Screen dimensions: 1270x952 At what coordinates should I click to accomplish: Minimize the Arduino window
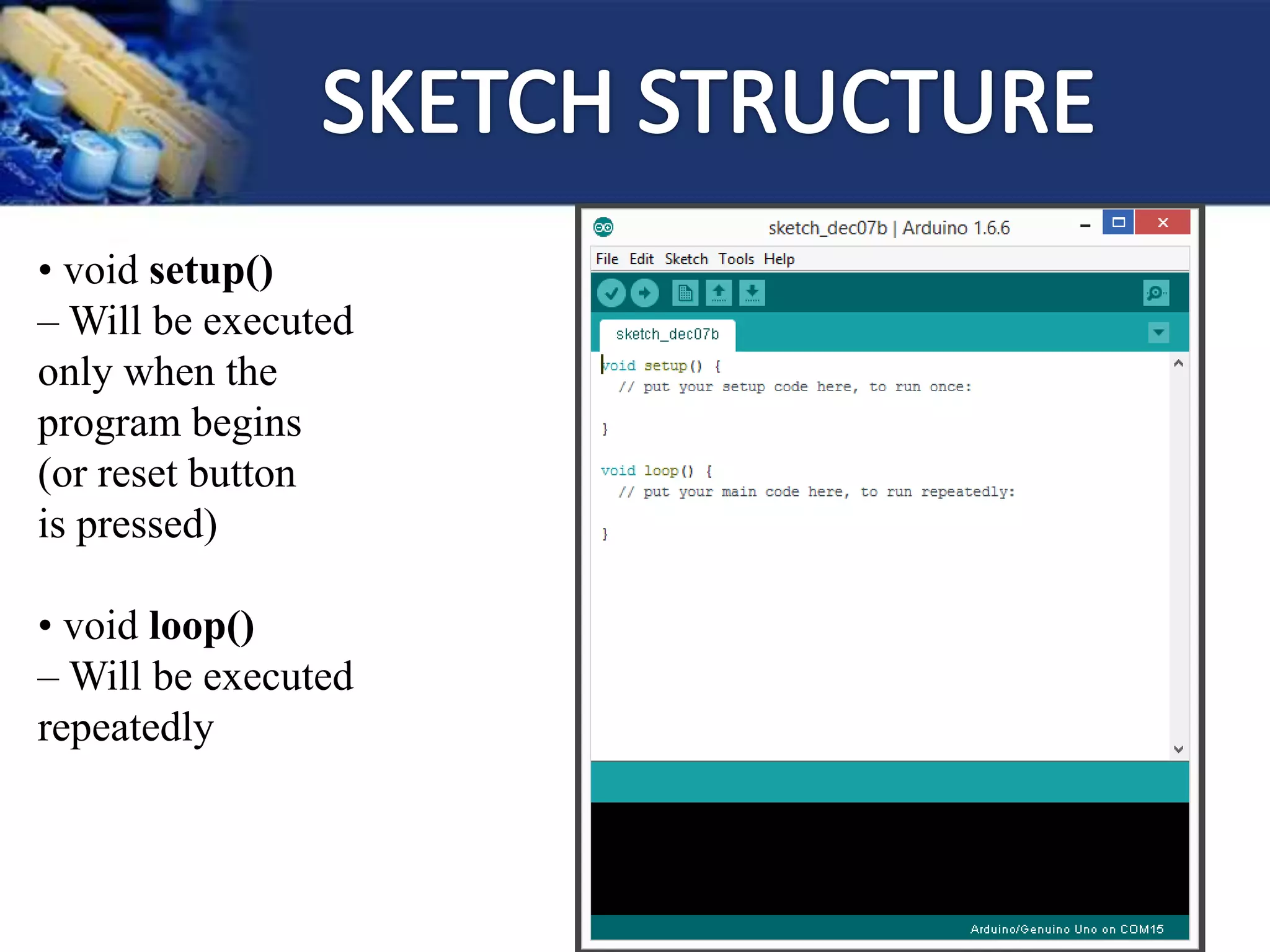1085,226
